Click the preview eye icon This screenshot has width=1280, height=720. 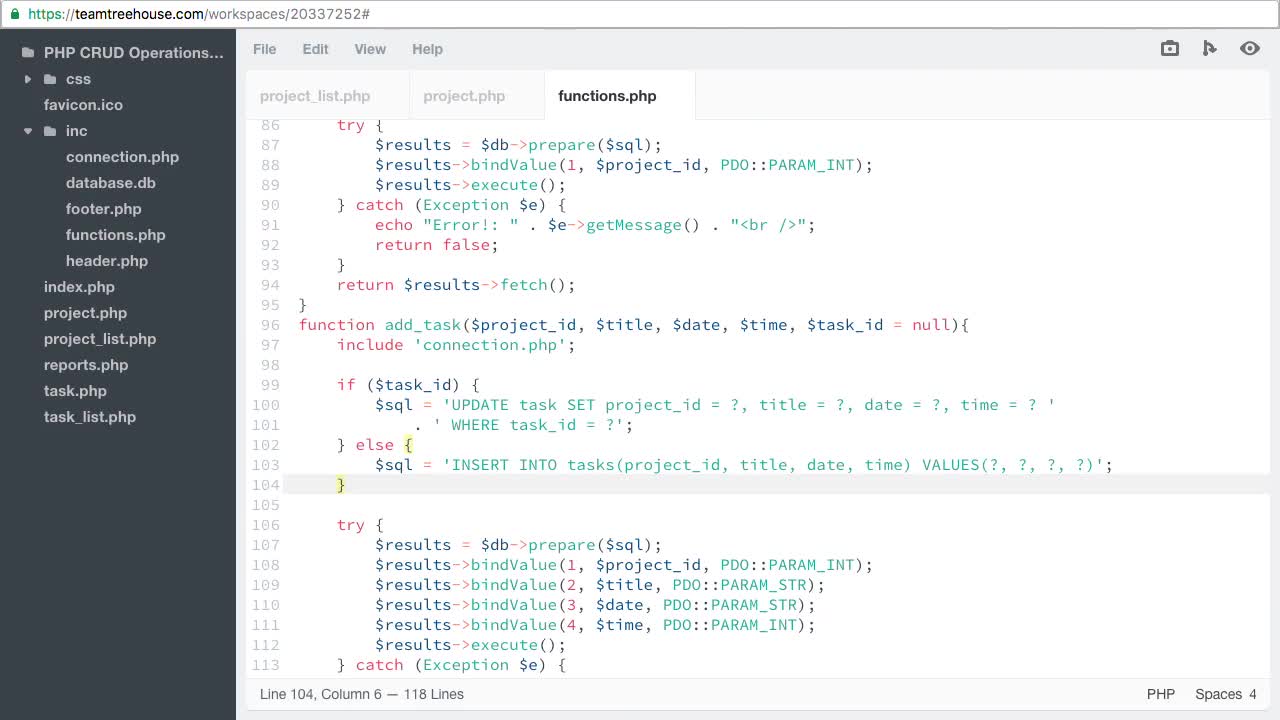pyautogui.click(x=1250, y=48)
